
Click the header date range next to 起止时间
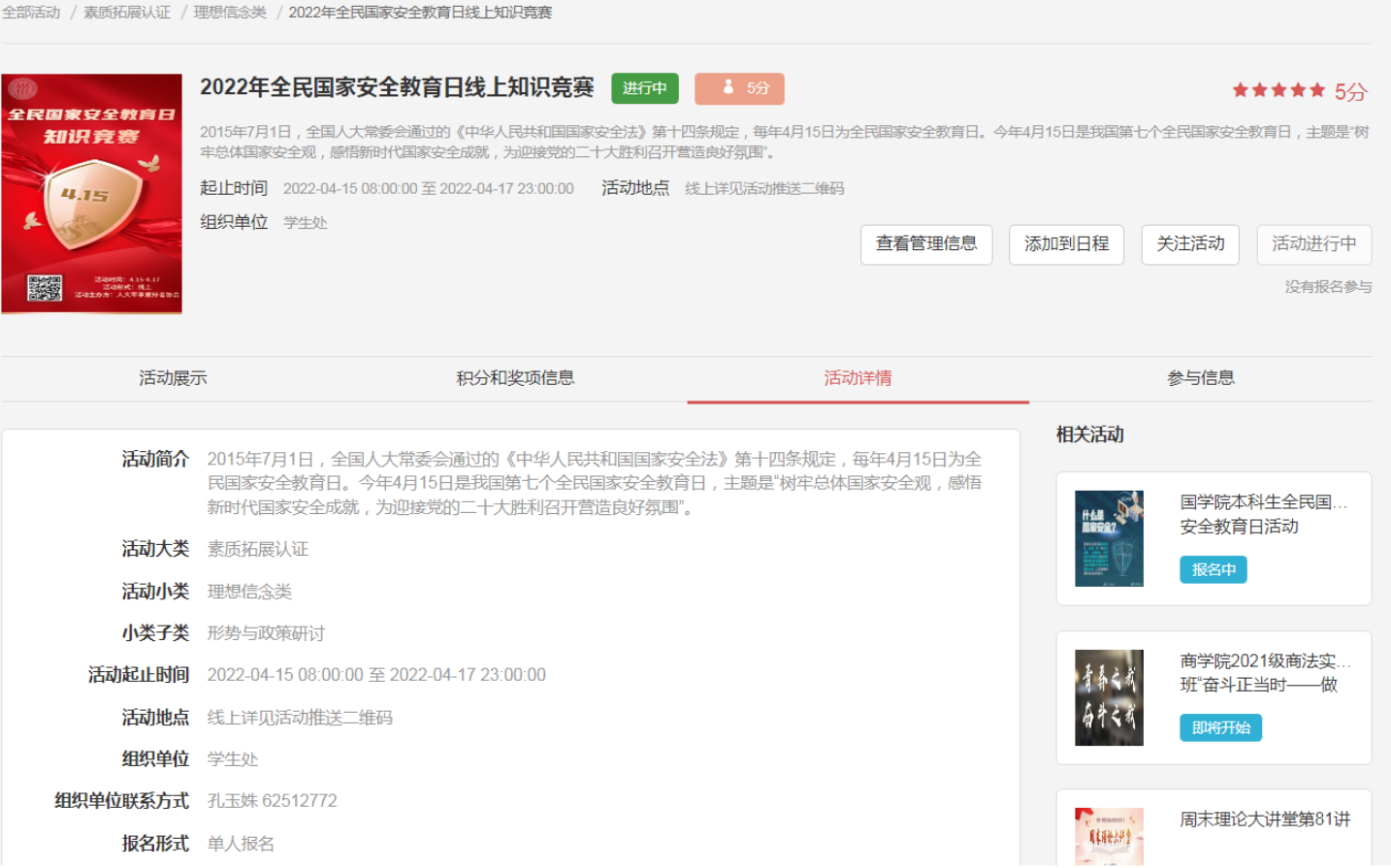(429, 189)
